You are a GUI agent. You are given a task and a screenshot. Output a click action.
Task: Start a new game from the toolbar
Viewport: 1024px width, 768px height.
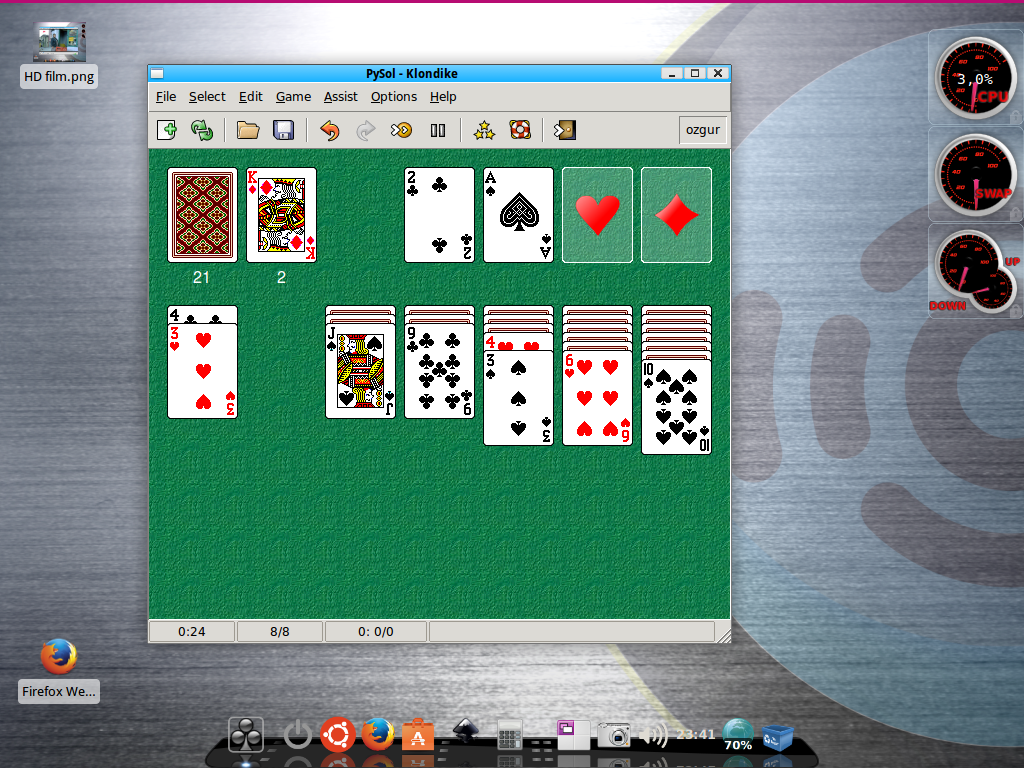[168, 130]
